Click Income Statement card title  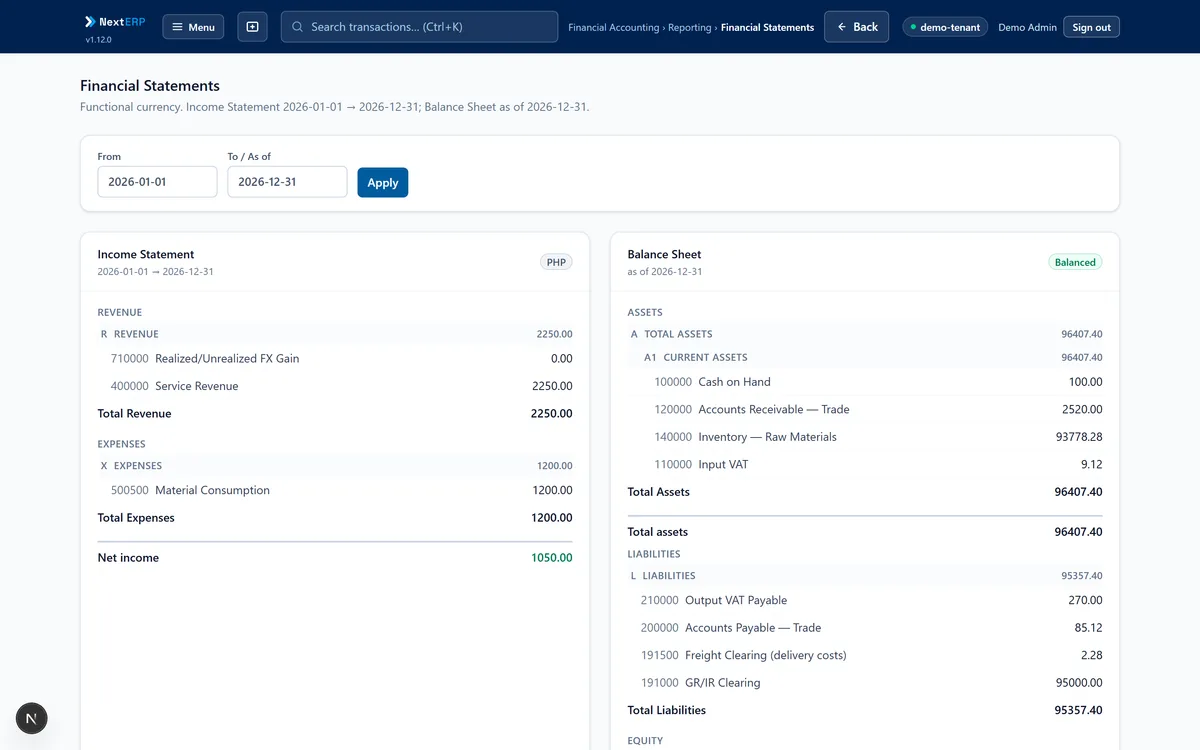pyautogui.click(x=146, y=254)
